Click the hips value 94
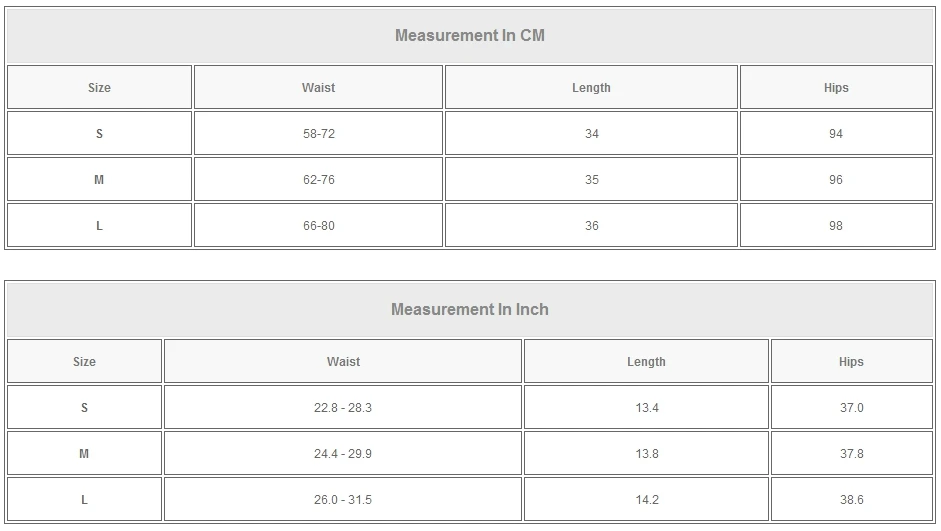The width and height of the screenshot is (941, 531). pos(836,134)
